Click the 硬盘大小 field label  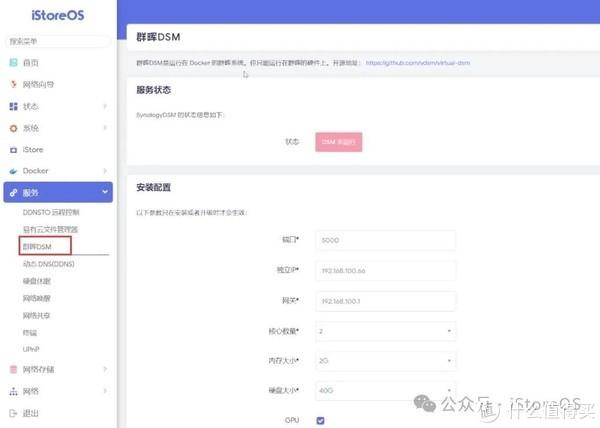[x=284, y=391]
